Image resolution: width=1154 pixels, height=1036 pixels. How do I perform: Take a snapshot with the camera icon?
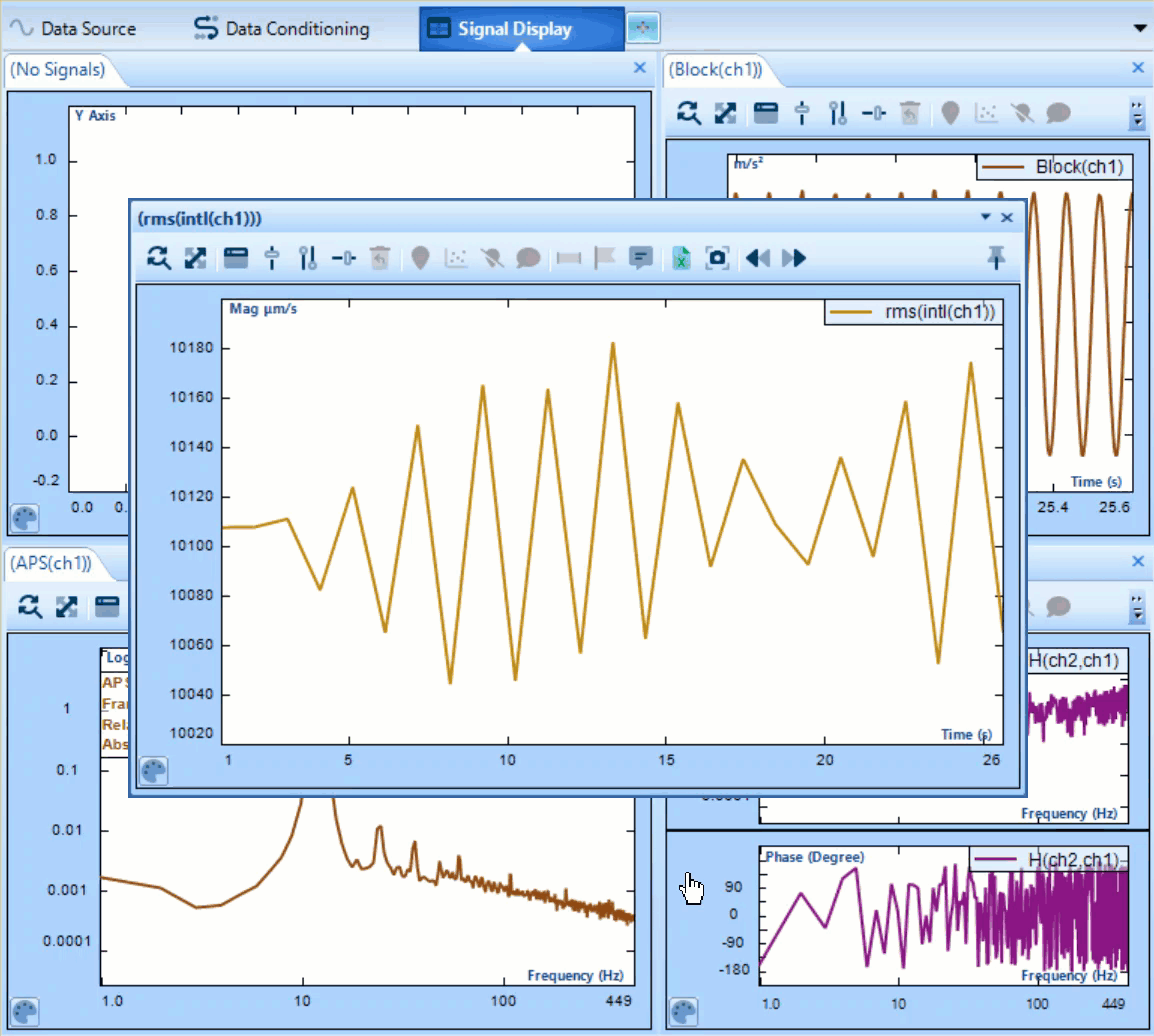(x=717, y=258)
